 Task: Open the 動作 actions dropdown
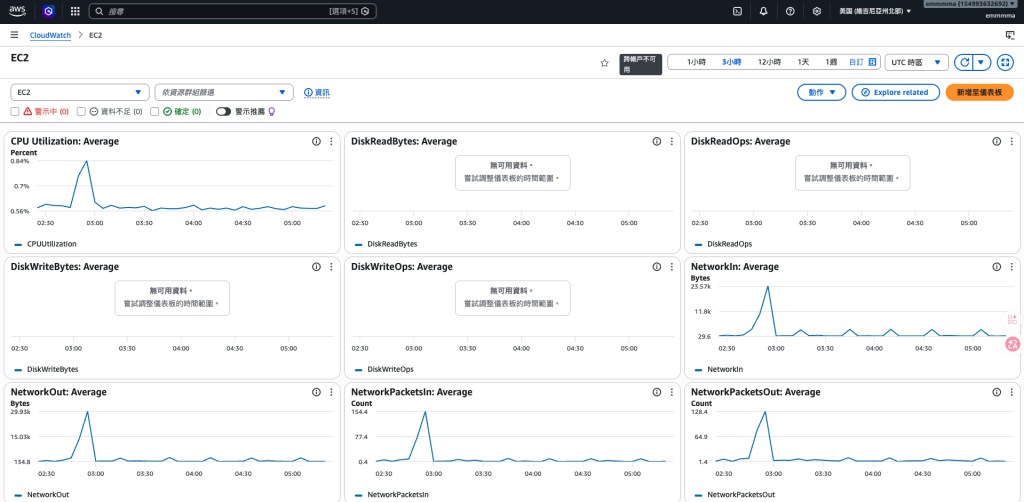(x=822, y=92)
